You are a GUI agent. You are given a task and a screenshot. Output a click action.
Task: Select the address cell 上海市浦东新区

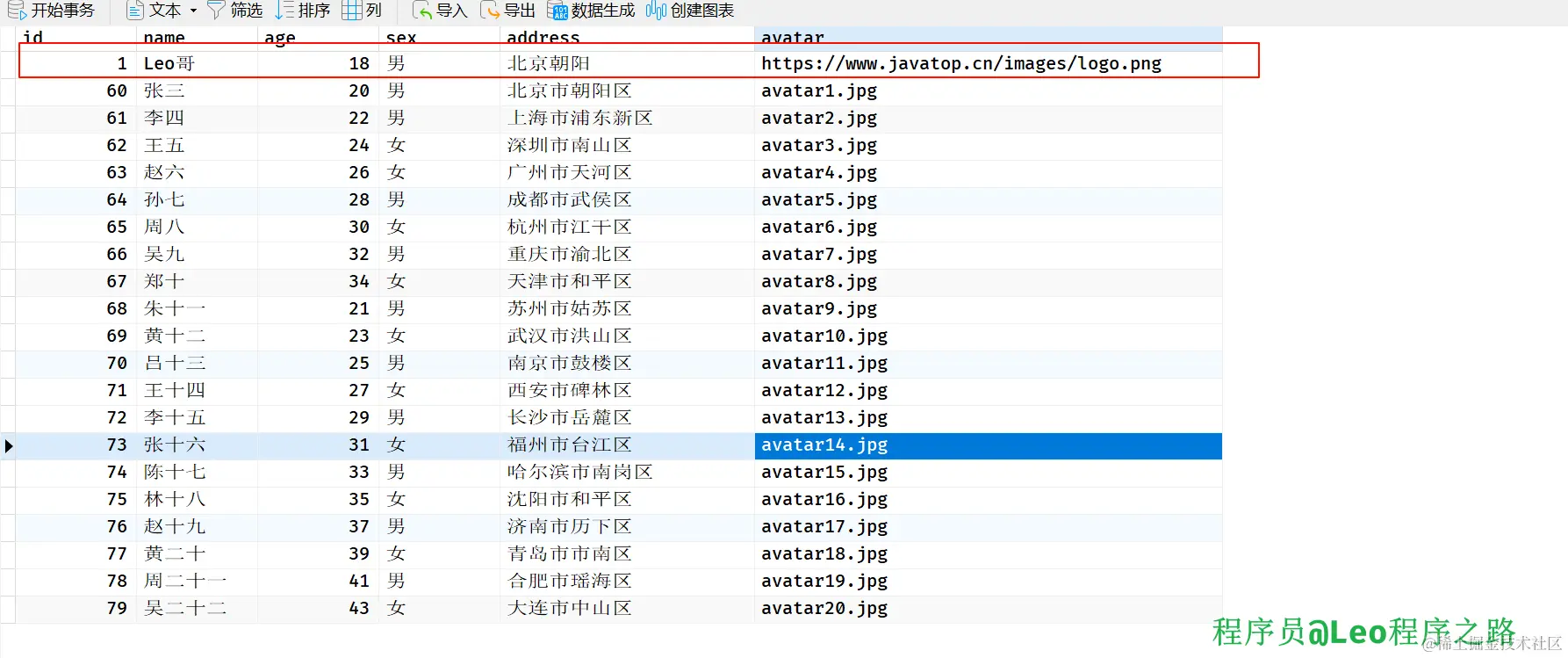tap(627, 118)
